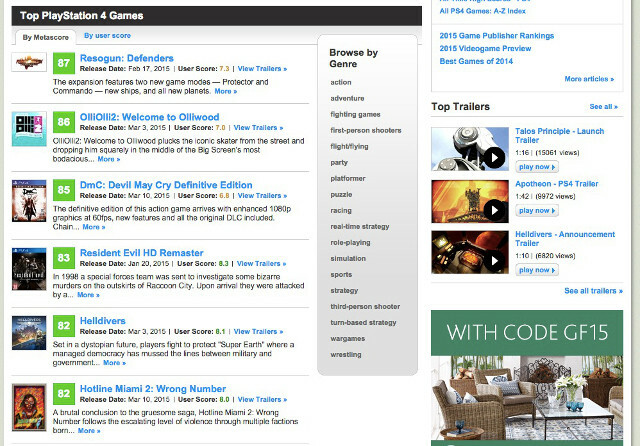Open the Best Games of 2014 article
The image size is (640, 446).
[x=476, y=61]
